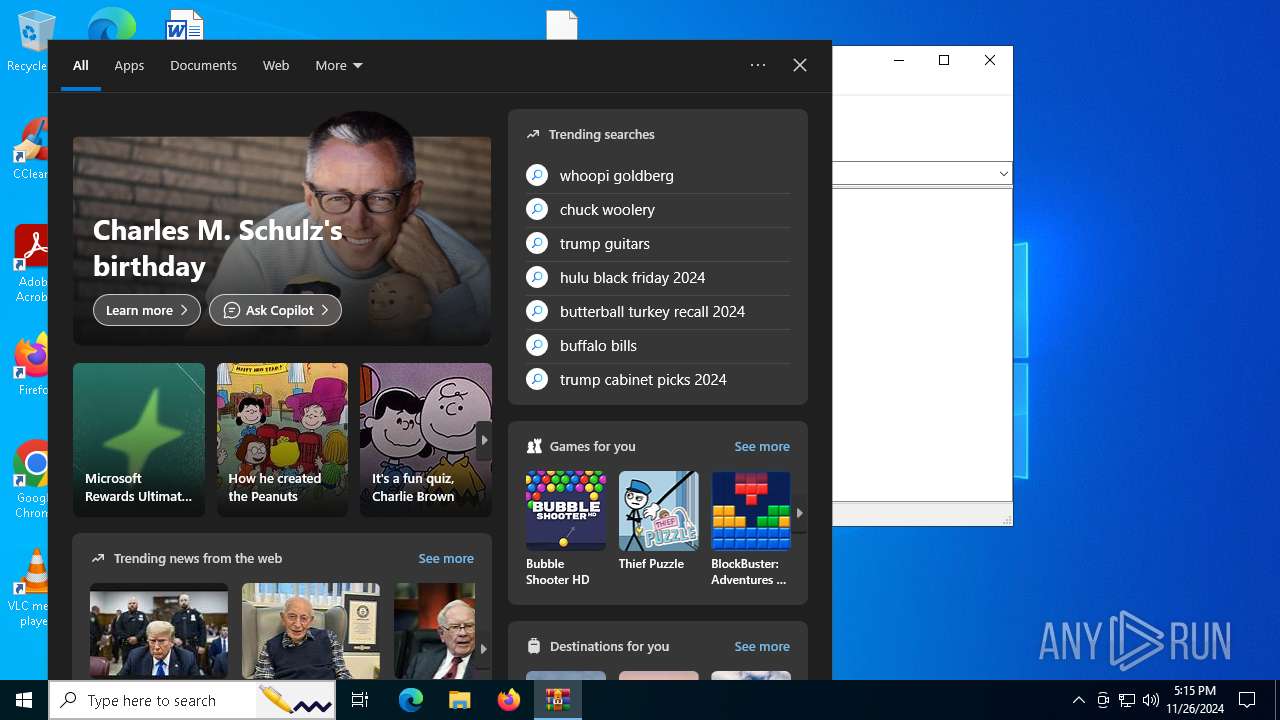This screenshot has width=1280, height=720.
Task: Open the notification center icon
Action: [1247, 700]
